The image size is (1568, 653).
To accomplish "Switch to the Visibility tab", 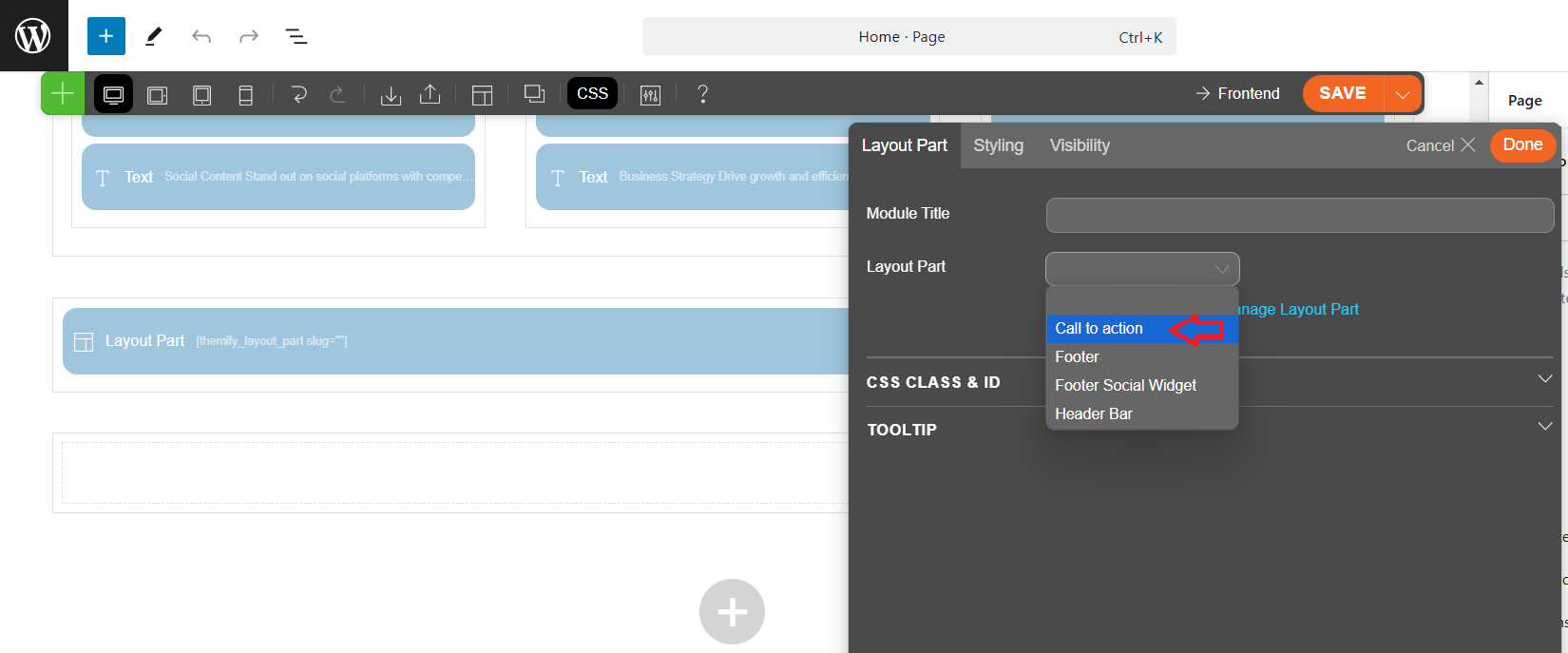I will point(1080,145).
